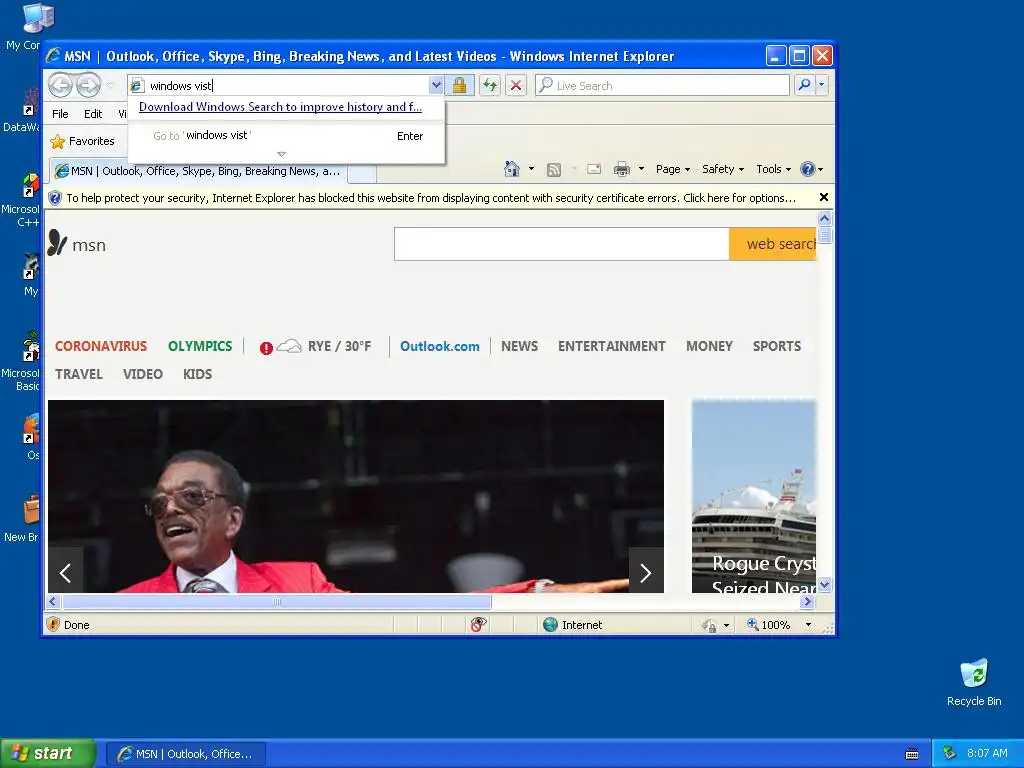
Task: Click the Internet zone globe in status bar
Action: click(x=551, y=625)
